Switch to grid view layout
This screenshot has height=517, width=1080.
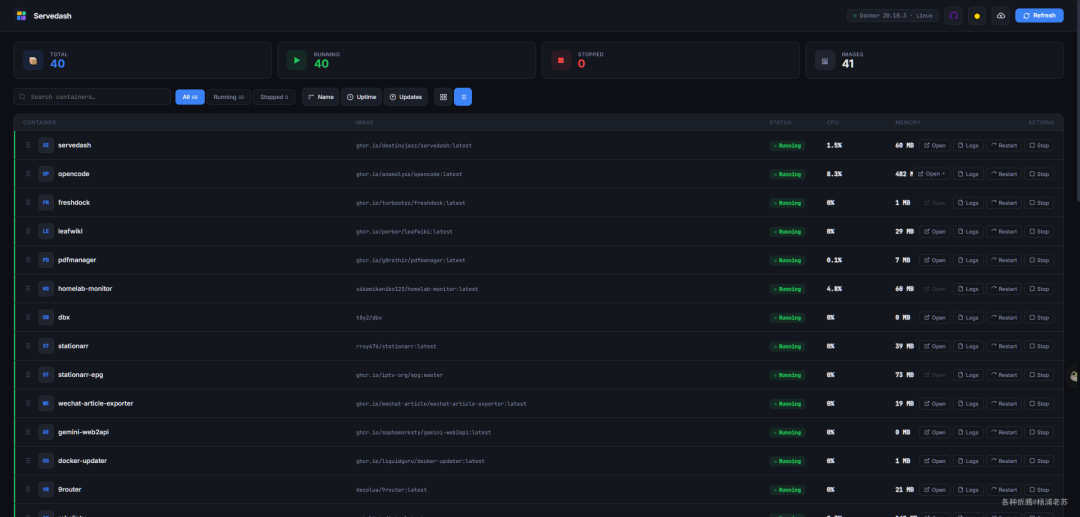coord(443,97)
